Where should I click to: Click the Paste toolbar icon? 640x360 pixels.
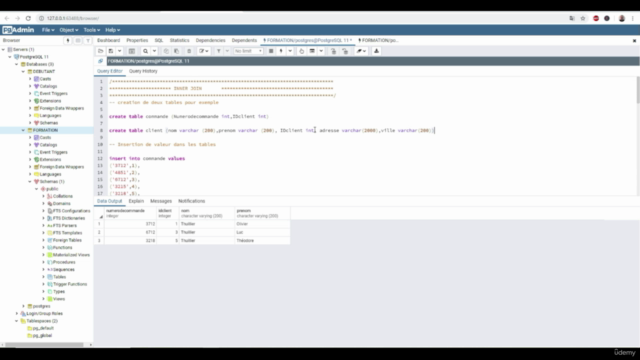tap(176, 51)
